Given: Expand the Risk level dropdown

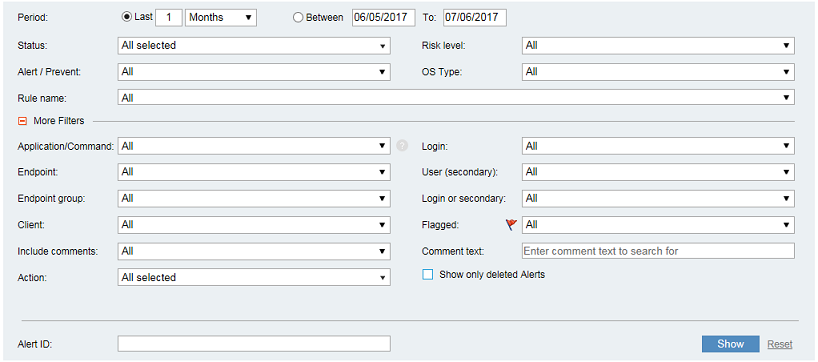Looking at the screenshot, I should (x=658, y=45).
